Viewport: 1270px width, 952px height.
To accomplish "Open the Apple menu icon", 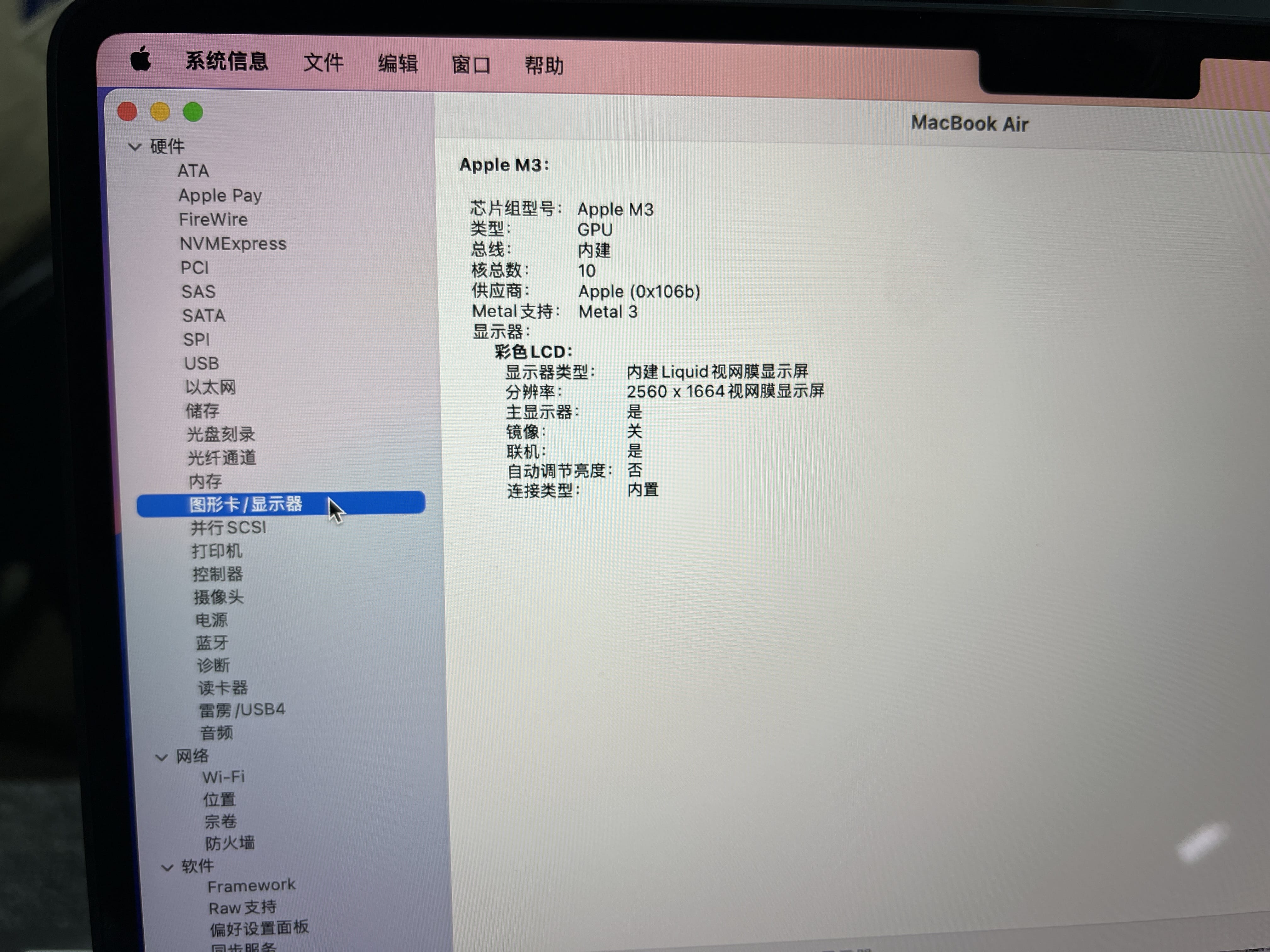I will [140, 59].
